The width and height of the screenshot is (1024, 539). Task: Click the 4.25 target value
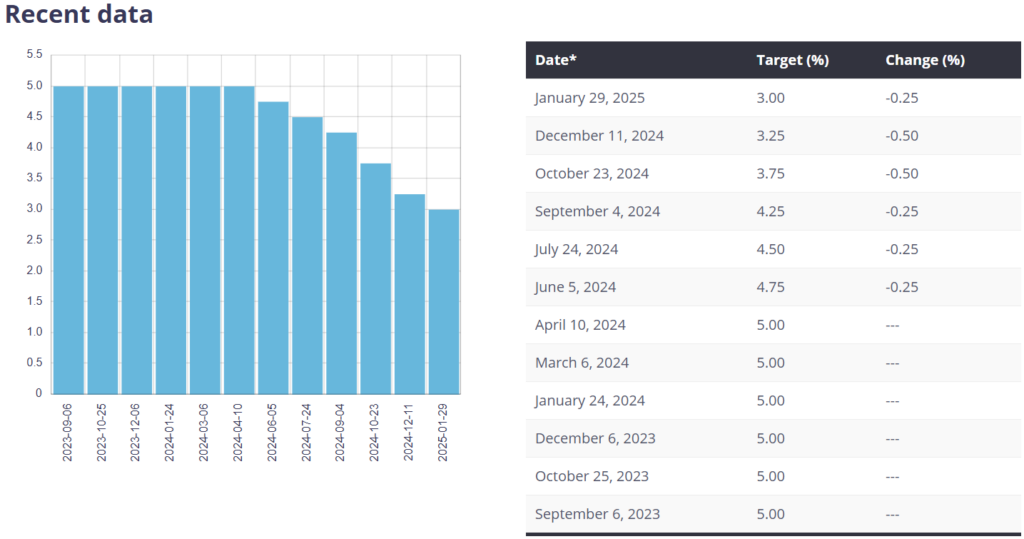(771, 212)
